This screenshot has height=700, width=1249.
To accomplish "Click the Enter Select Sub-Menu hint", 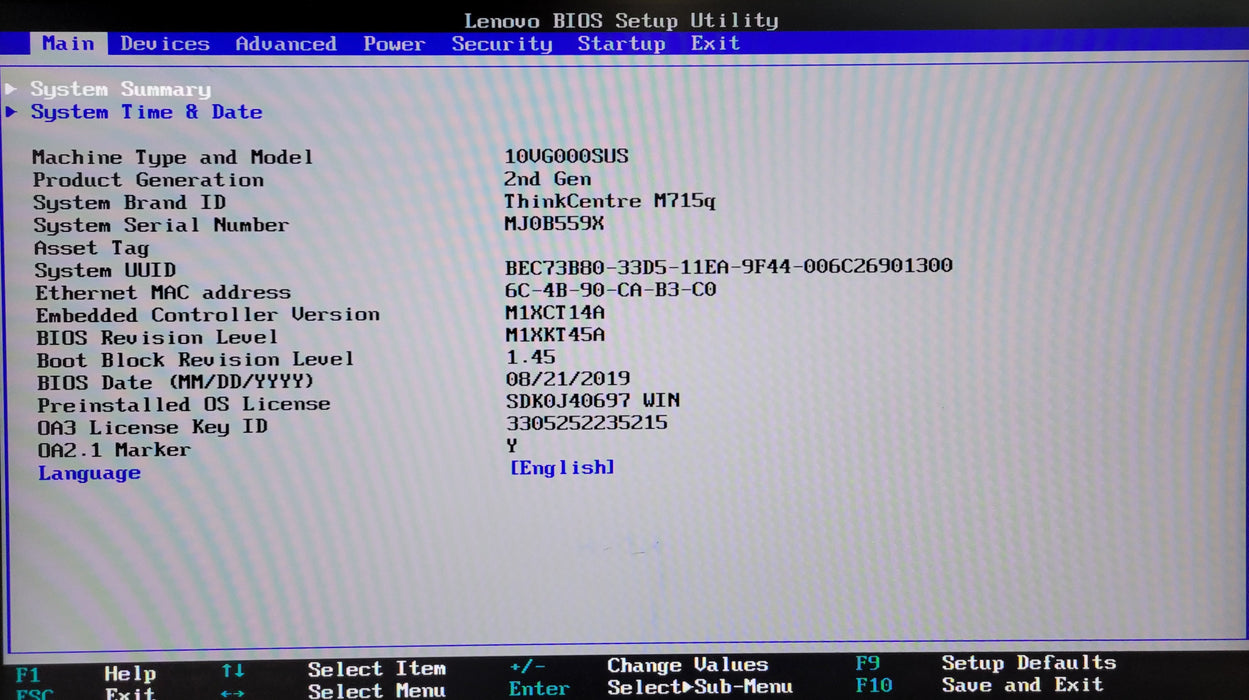I will tap(651, 688).
